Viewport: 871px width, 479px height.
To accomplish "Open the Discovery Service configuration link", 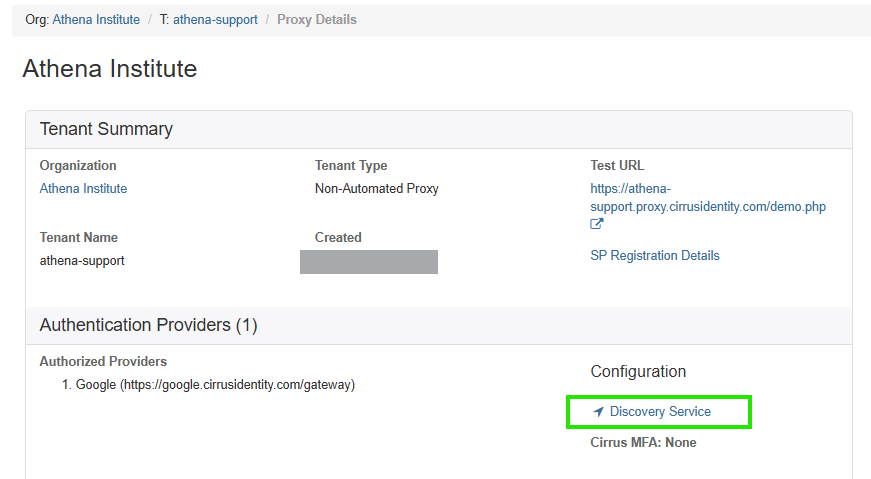I will coord(660,412).
